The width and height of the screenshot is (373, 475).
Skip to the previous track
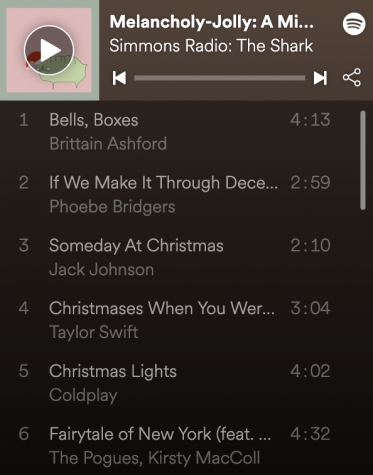click(x=119, y=78)
